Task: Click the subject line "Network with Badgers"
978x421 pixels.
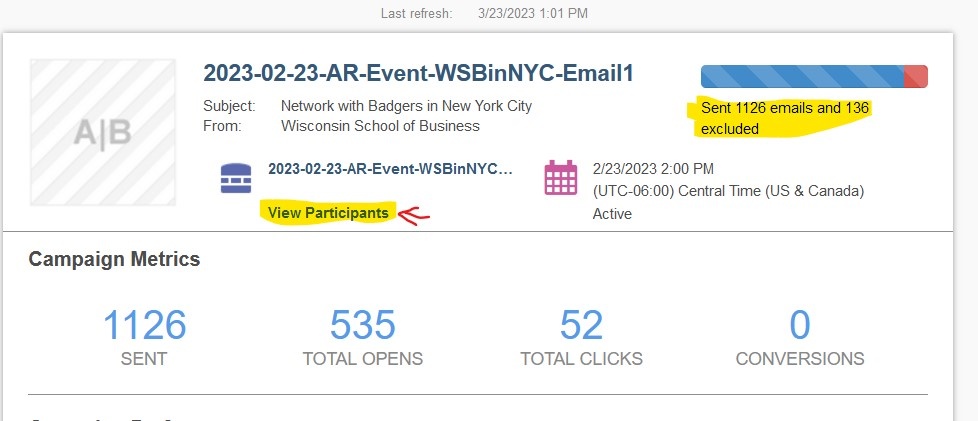Action: [406, 105]
